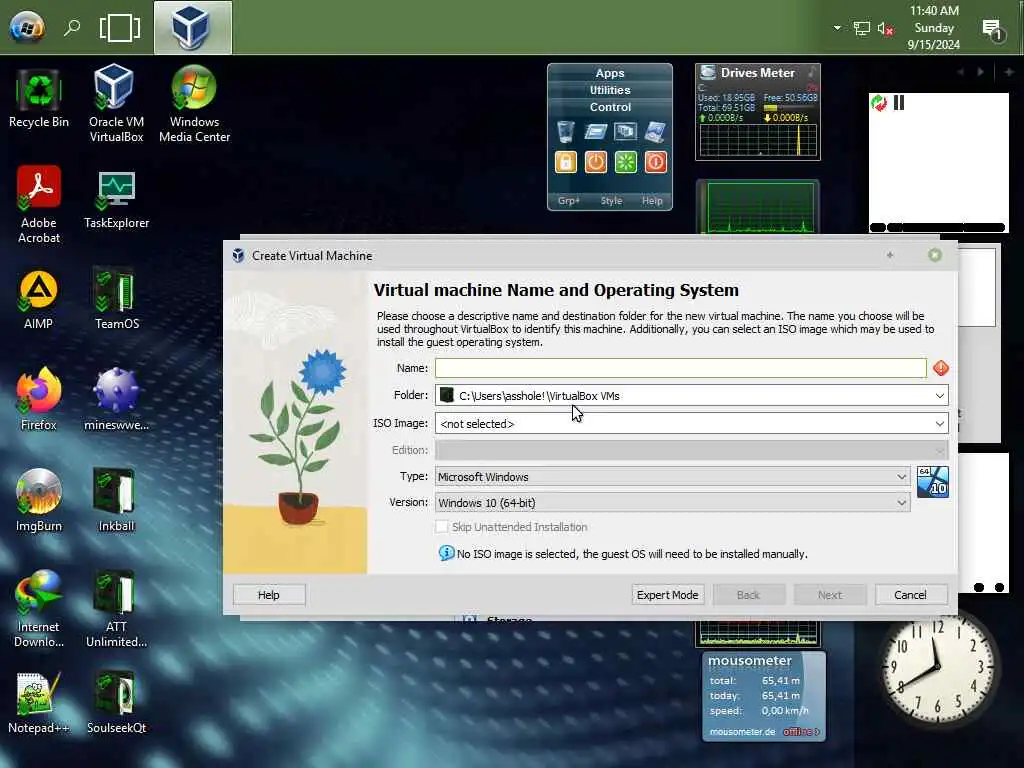This screenshot has height=768, width=1024.
Task: Click the Back button
Action: pos(748,595)
